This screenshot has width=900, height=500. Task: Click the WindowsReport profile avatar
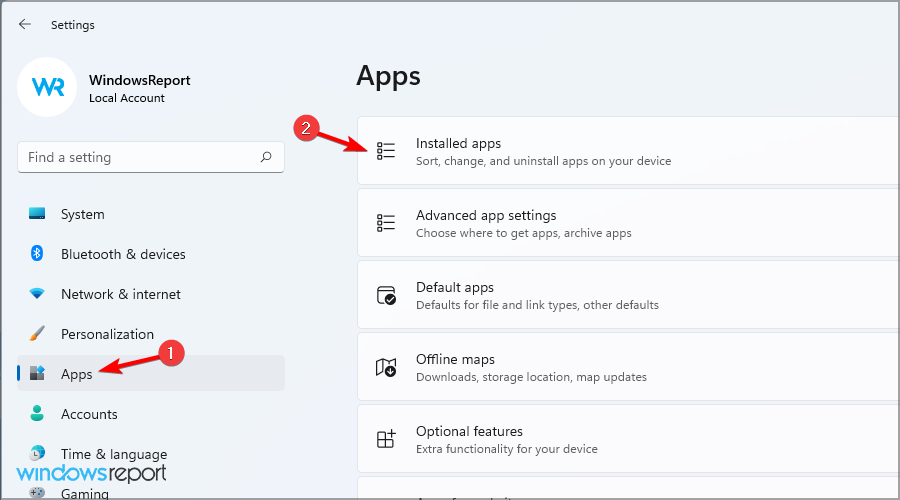pyautogui.click(x=48, y=87)
